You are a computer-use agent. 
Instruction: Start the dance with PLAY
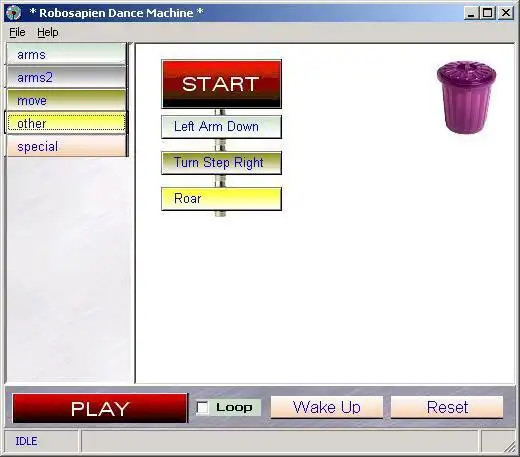(x=100, y=408)
